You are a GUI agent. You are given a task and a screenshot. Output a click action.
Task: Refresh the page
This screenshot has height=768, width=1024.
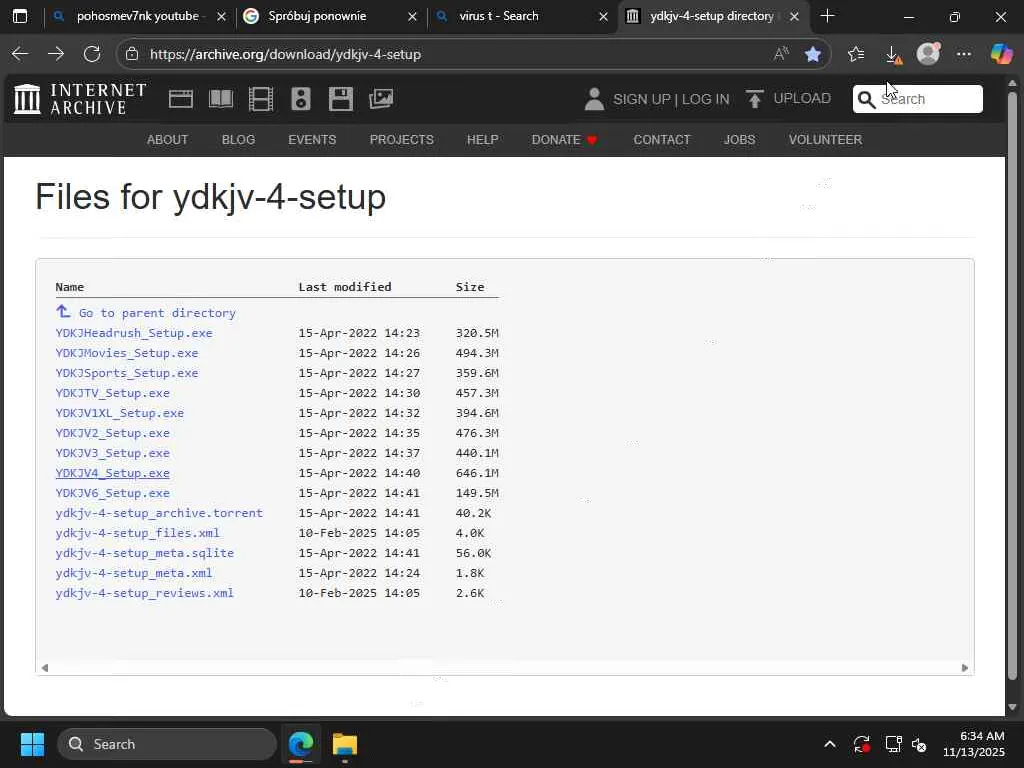tap(92, 54)
